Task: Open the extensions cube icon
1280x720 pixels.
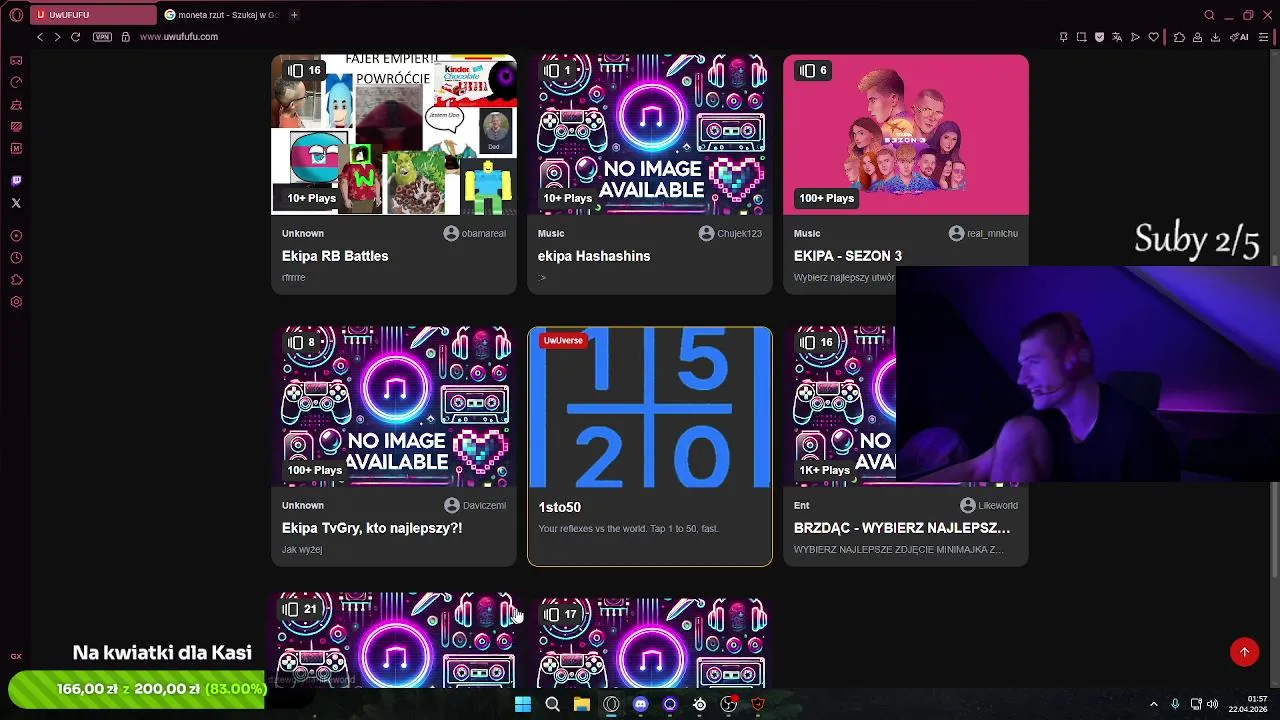Action: point(1179,37)
